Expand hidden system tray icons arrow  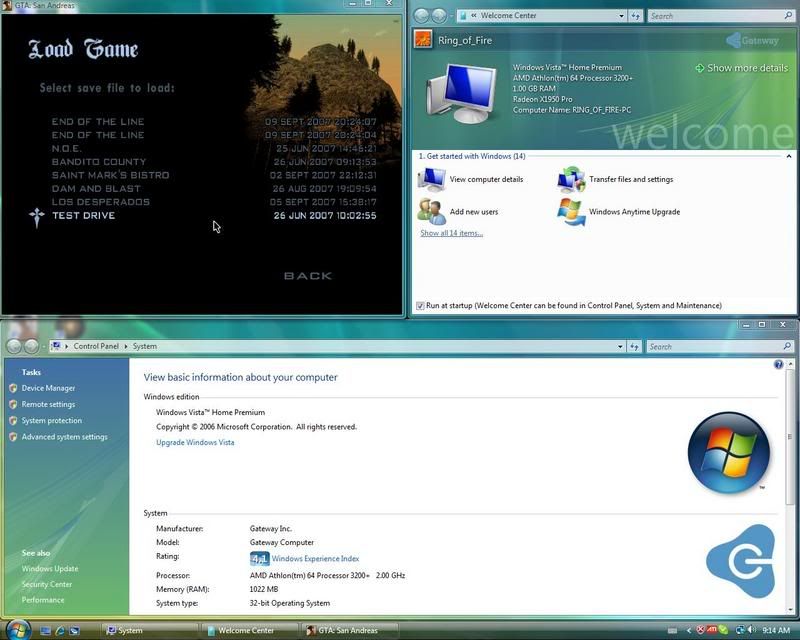point(689,631)
